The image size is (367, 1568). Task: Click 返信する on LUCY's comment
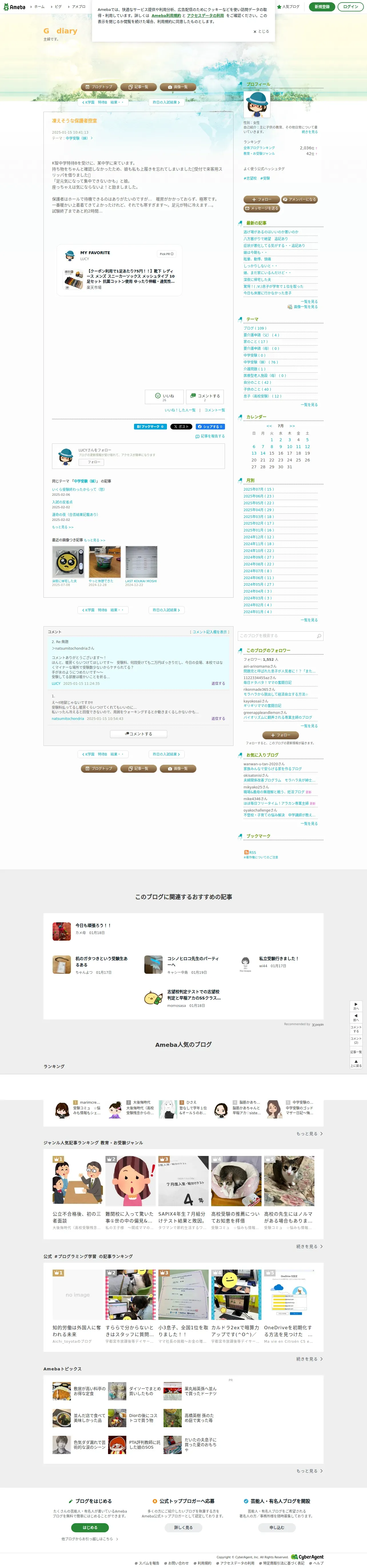point(218,684)
